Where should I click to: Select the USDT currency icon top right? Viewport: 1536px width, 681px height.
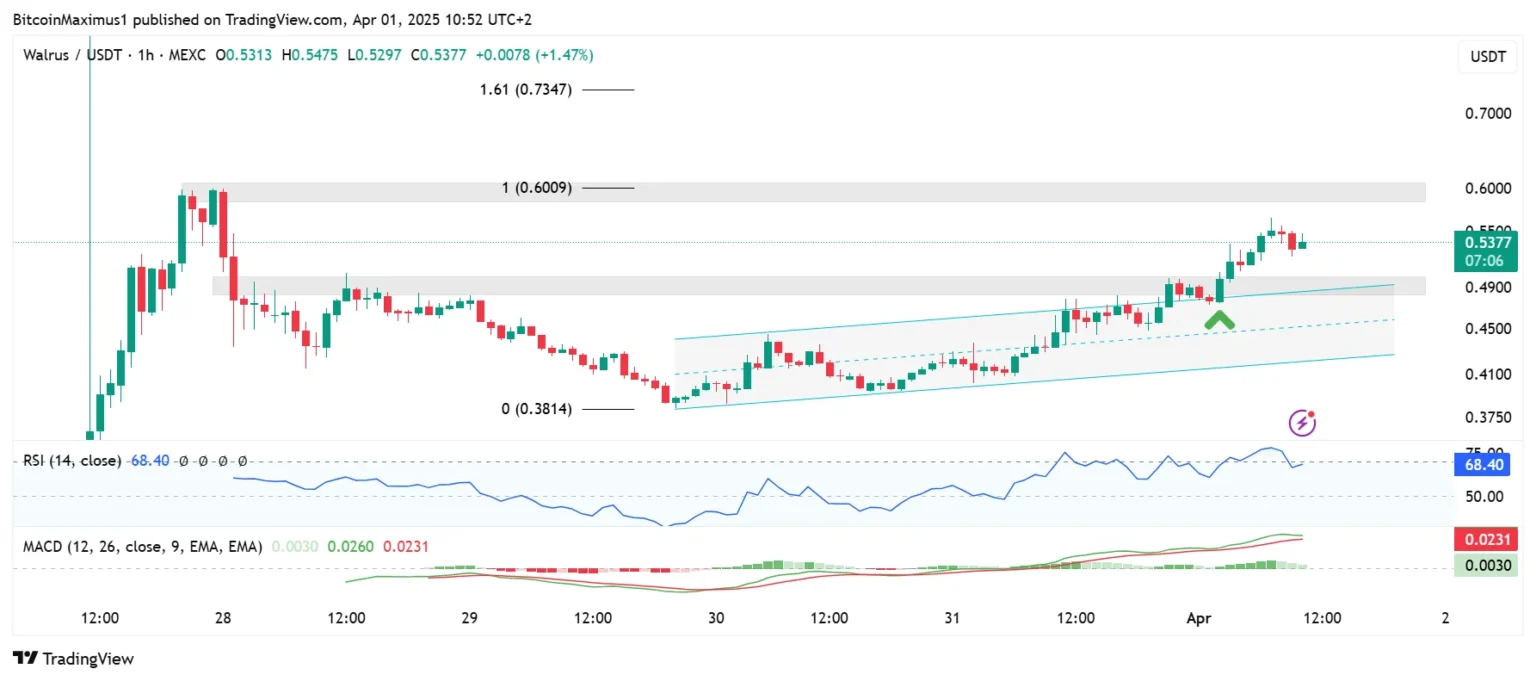(1487, 57)
